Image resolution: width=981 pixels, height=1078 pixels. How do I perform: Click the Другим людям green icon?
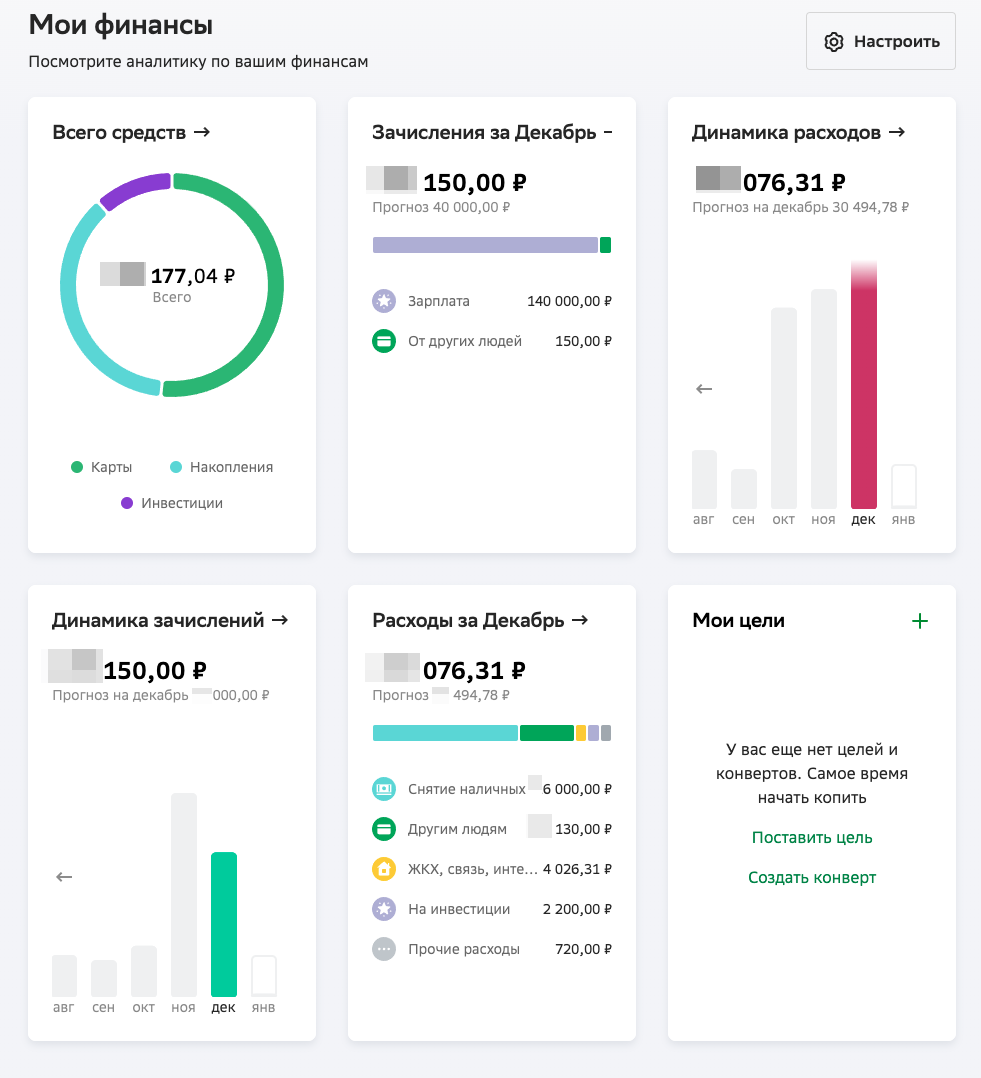click(384, 829)
